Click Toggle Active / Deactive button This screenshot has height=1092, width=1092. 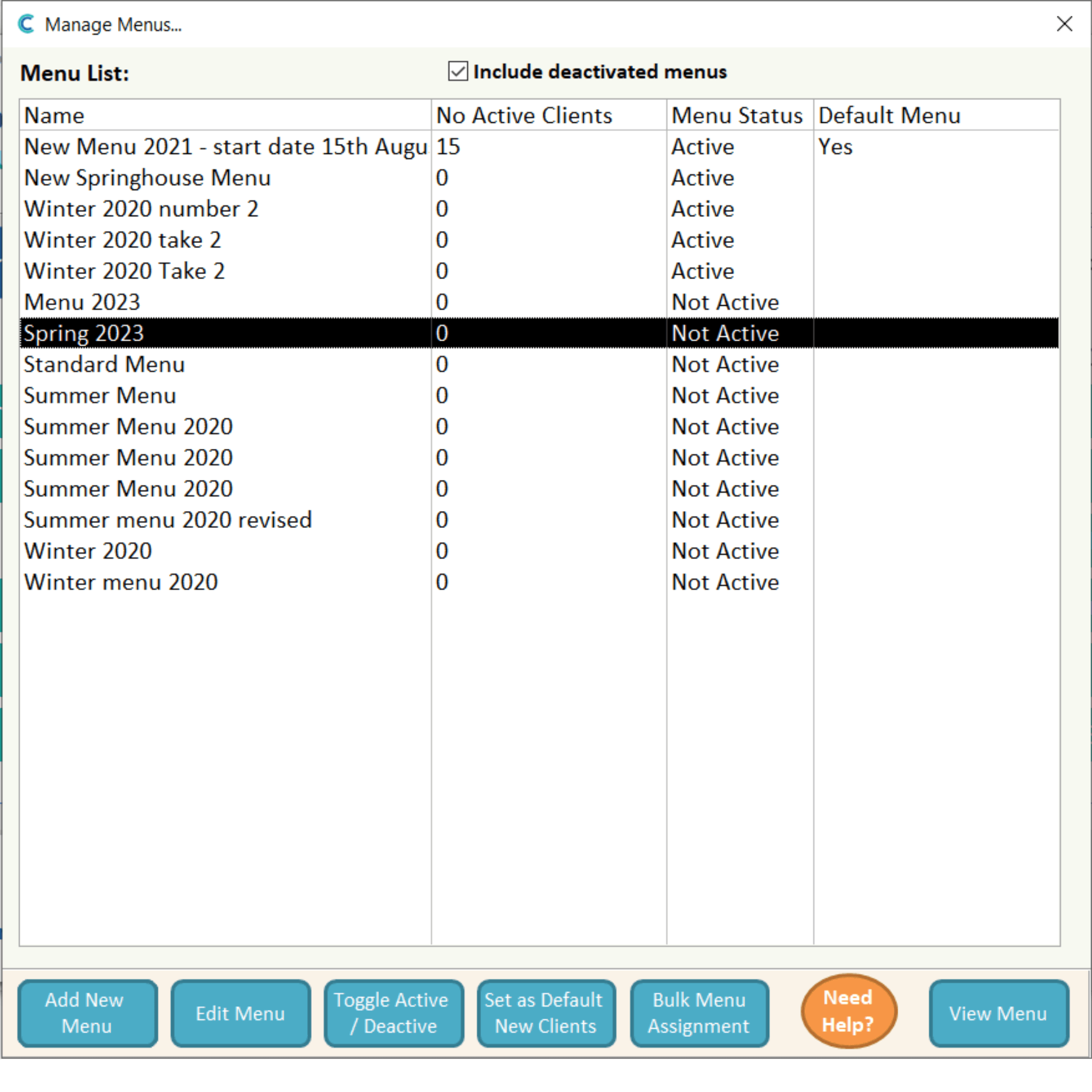click(x=394, y=1013)
